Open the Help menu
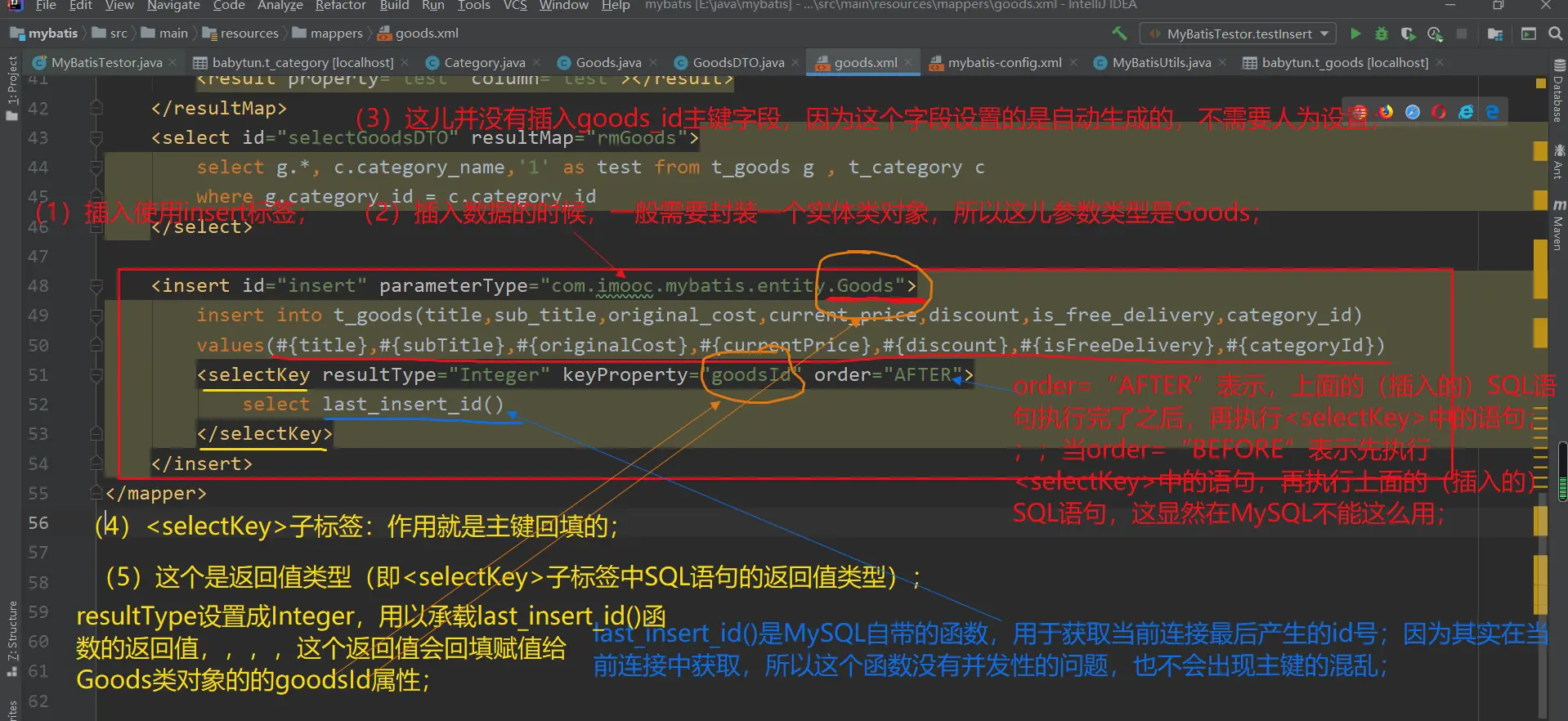This screenshot has height=721, width=1568. (616, 6)
